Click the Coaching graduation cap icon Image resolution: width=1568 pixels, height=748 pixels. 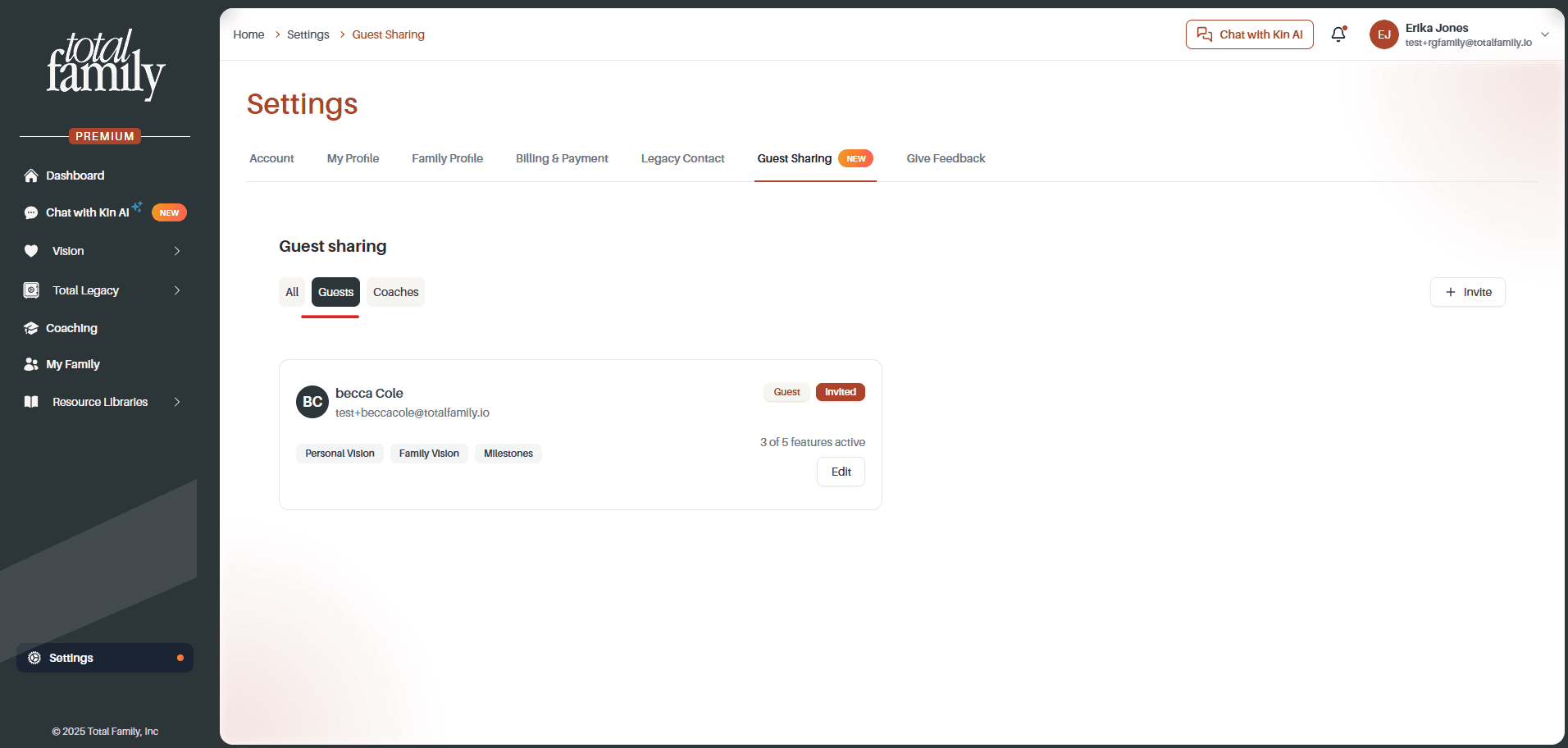tap(31, 328)
